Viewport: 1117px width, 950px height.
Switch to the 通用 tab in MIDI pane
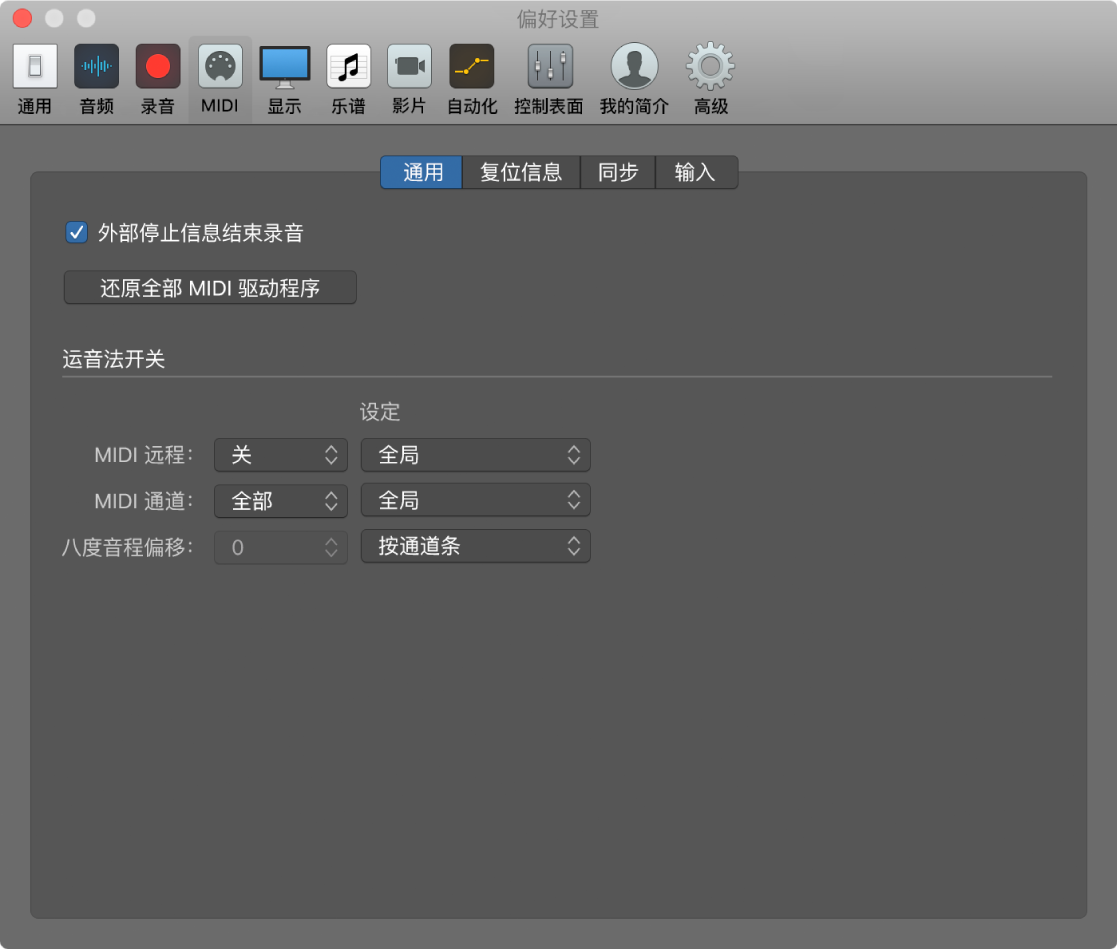[422, 172]
